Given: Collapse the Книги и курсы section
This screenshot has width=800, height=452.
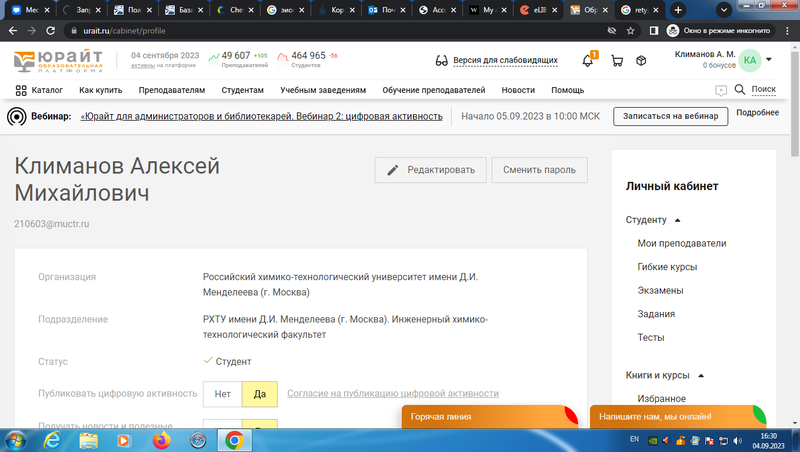Looking at the screenshot, I should (701, 375).
